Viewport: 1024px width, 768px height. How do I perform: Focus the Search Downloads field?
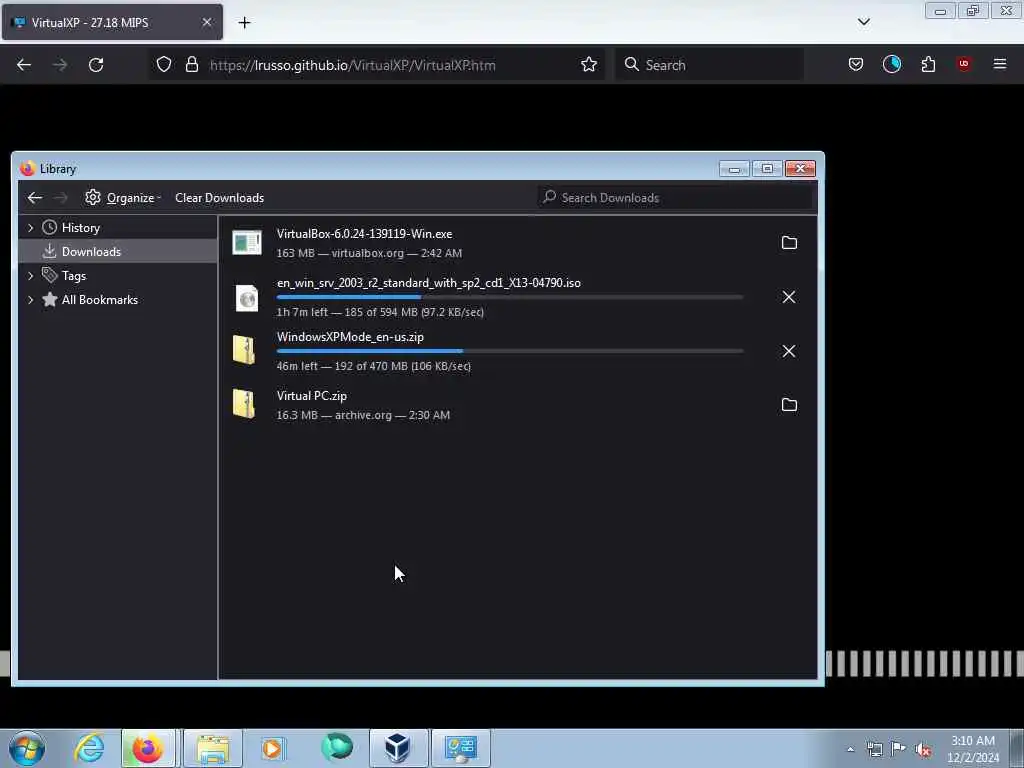coord(677,197)
